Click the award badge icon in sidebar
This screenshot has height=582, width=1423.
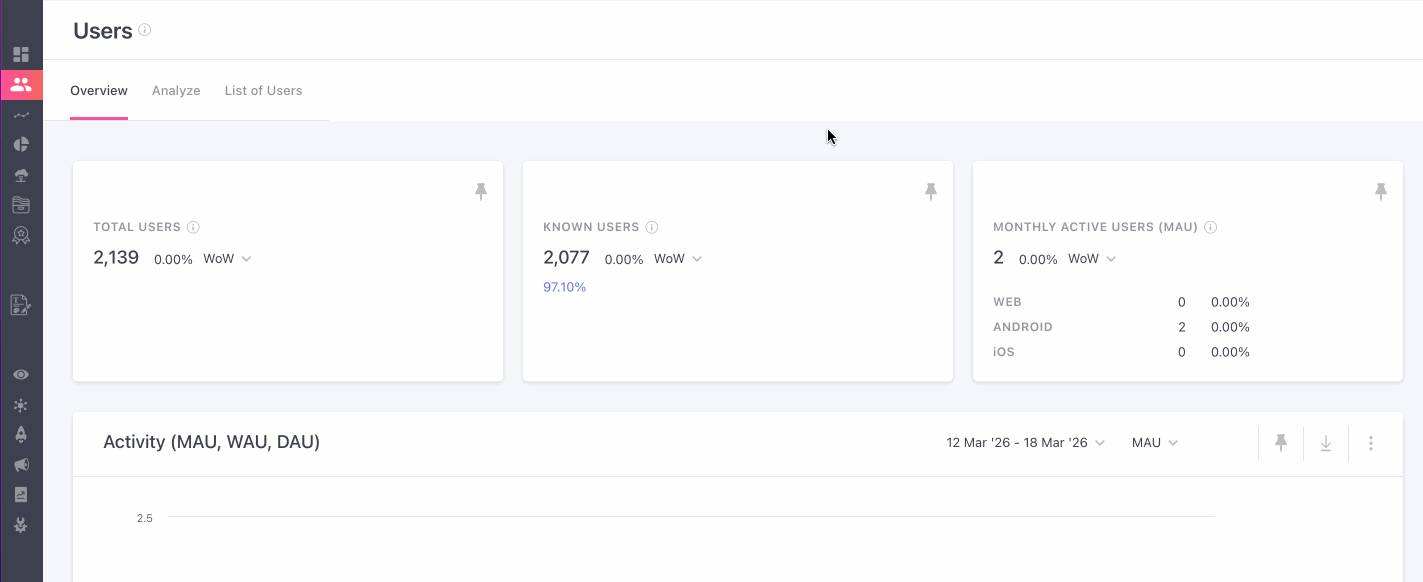pyautogui.click(x=21, y=235)
